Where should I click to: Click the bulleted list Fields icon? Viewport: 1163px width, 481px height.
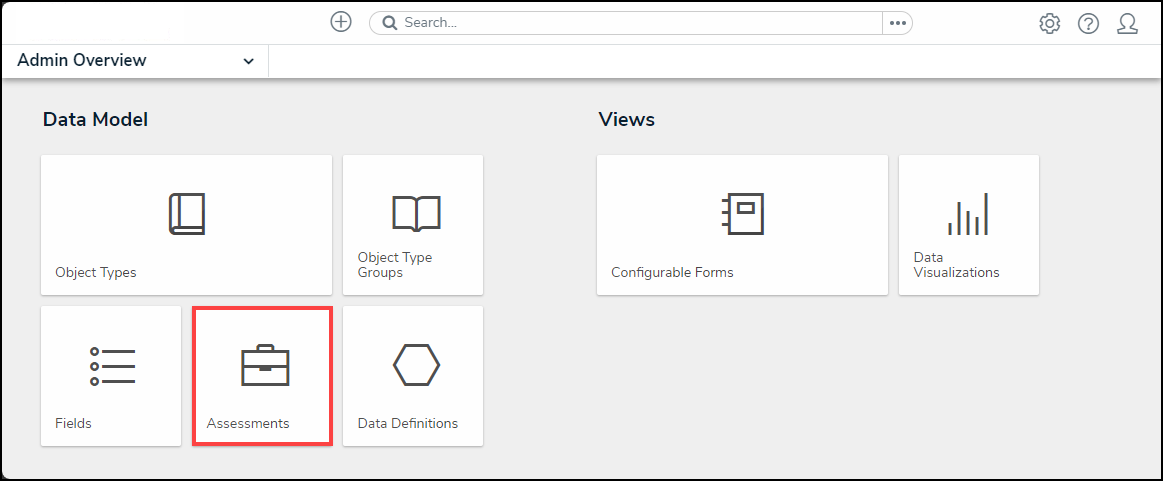112,367
